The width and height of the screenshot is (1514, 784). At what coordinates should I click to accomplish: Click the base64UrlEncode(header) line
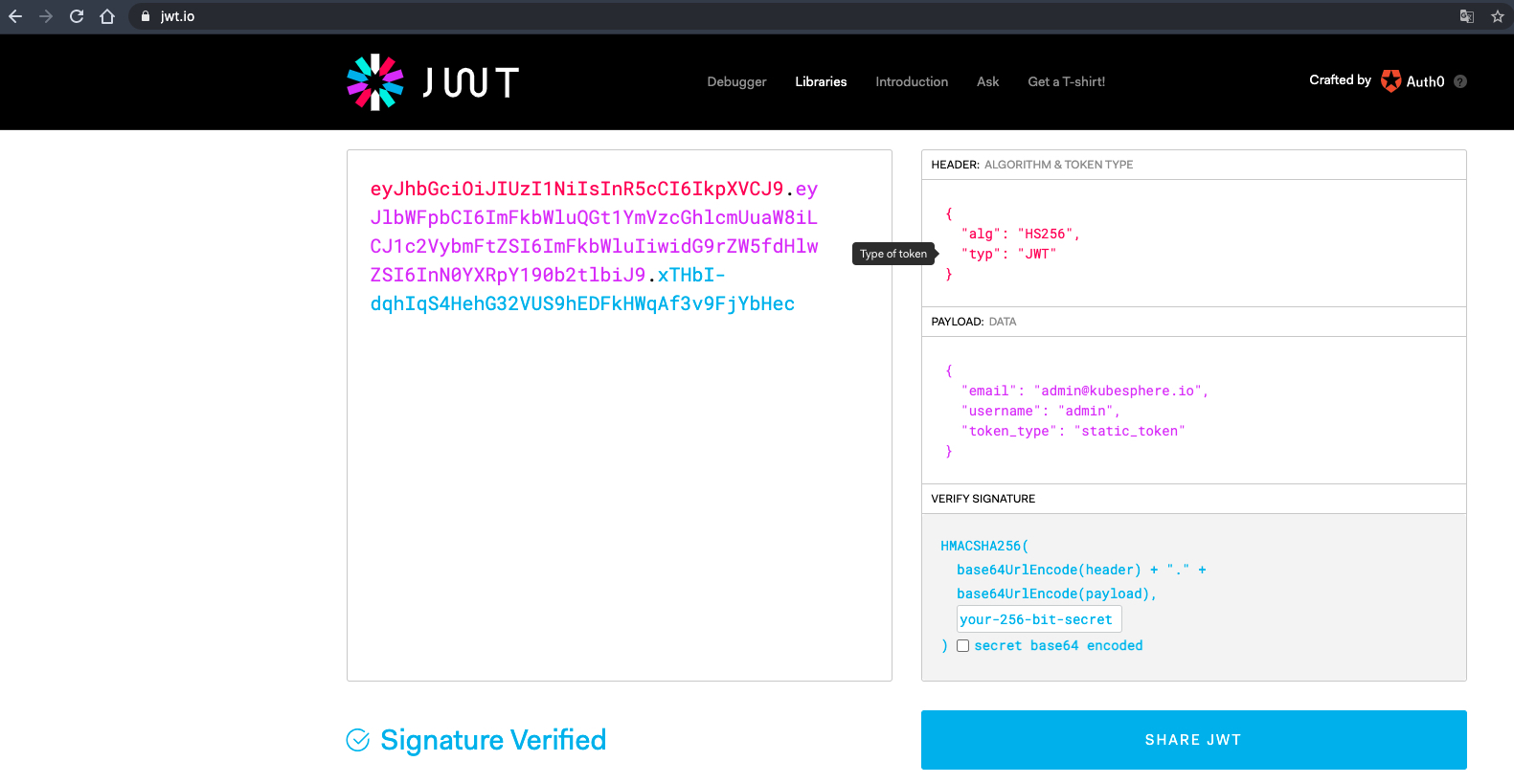1081,571
